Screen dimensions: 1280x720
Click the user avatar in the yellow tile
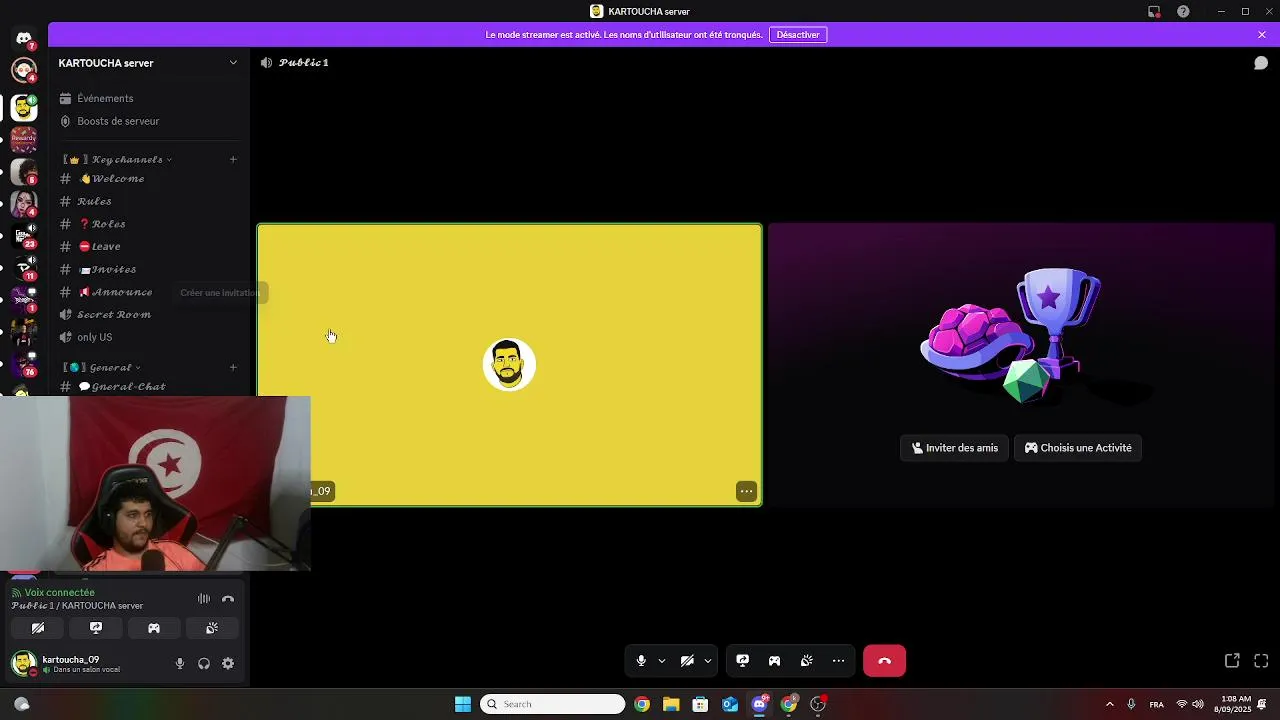[x=509, y=365]
